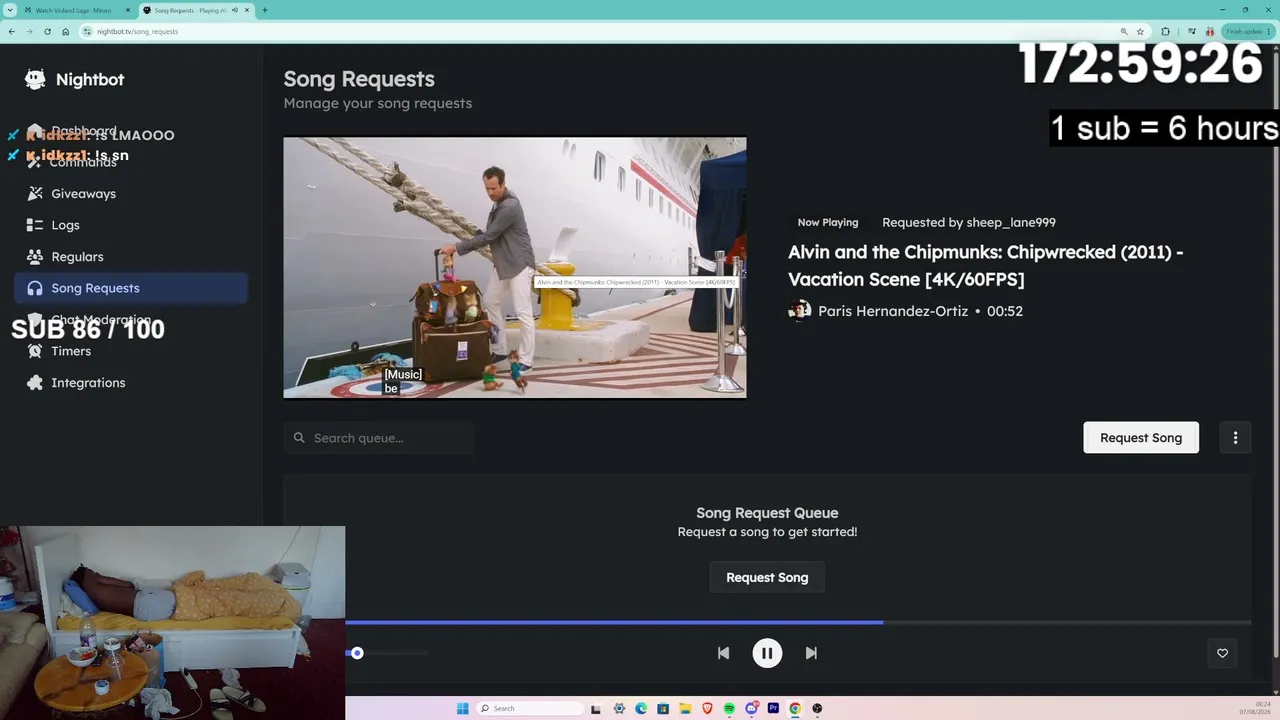Screen dimensions: 1280x720
Task: Click the Giveaways gift icon
Action: (35, 194)
